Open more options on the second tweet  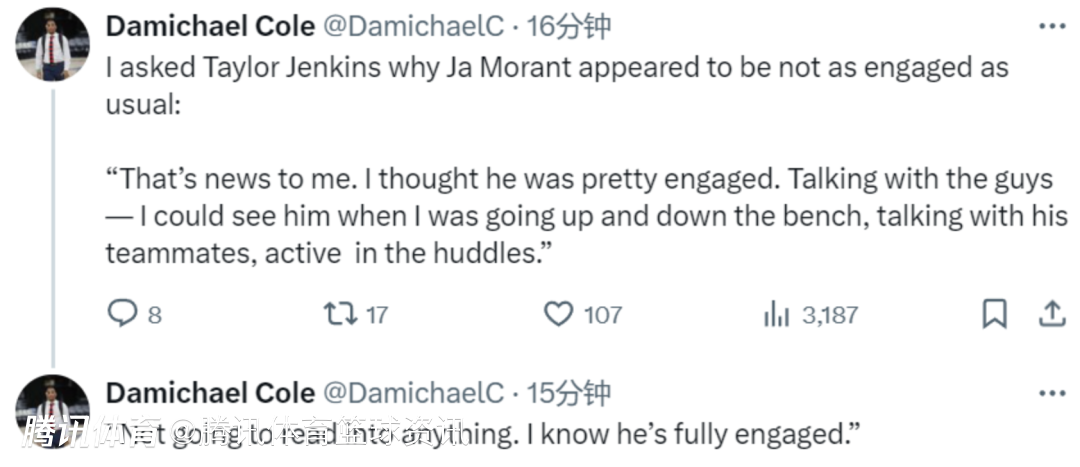coord(1051,391)
